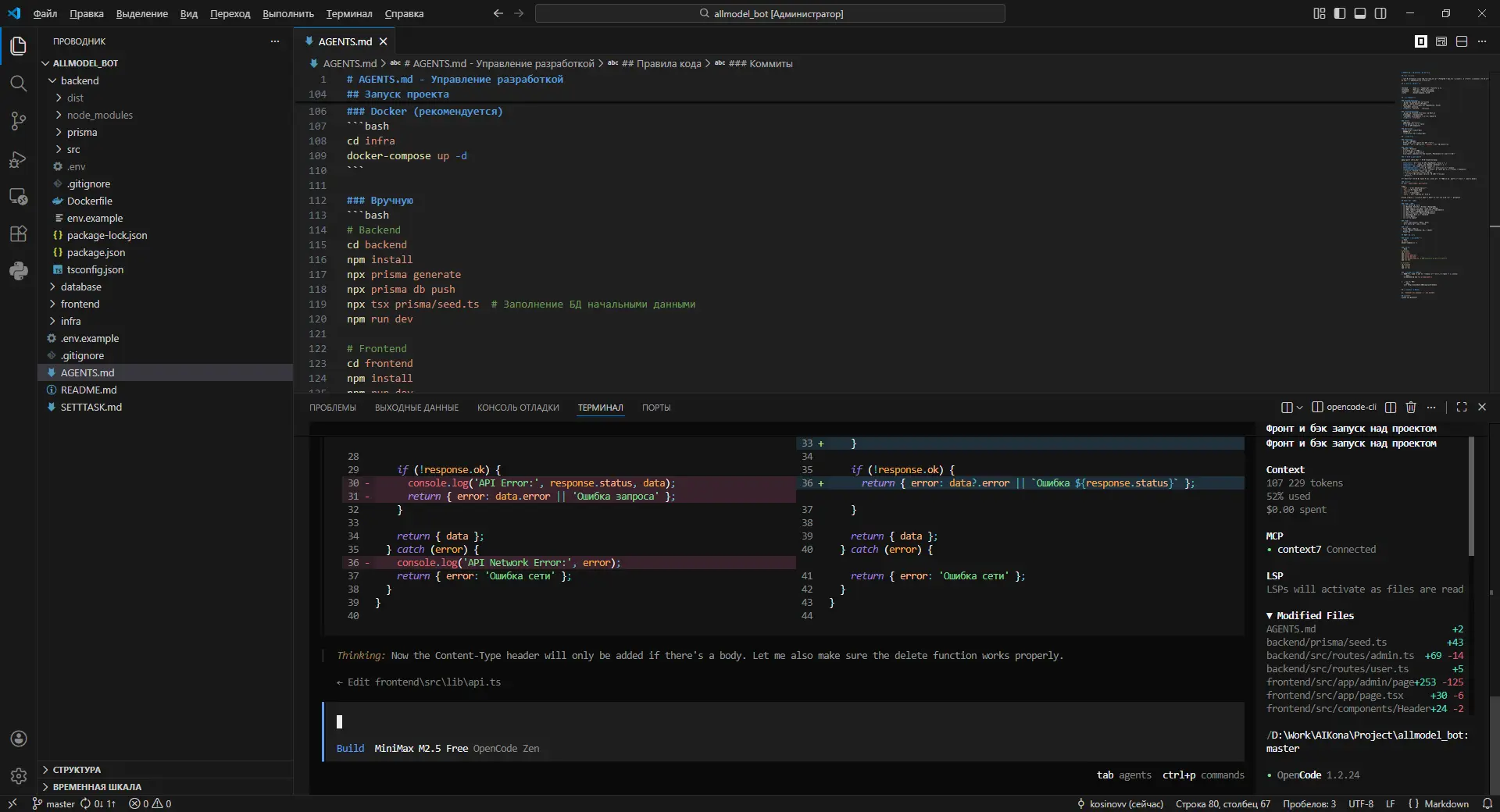Expand the frontend folder
Screen dimensions: 1500x812
click(x=52, y=304)
